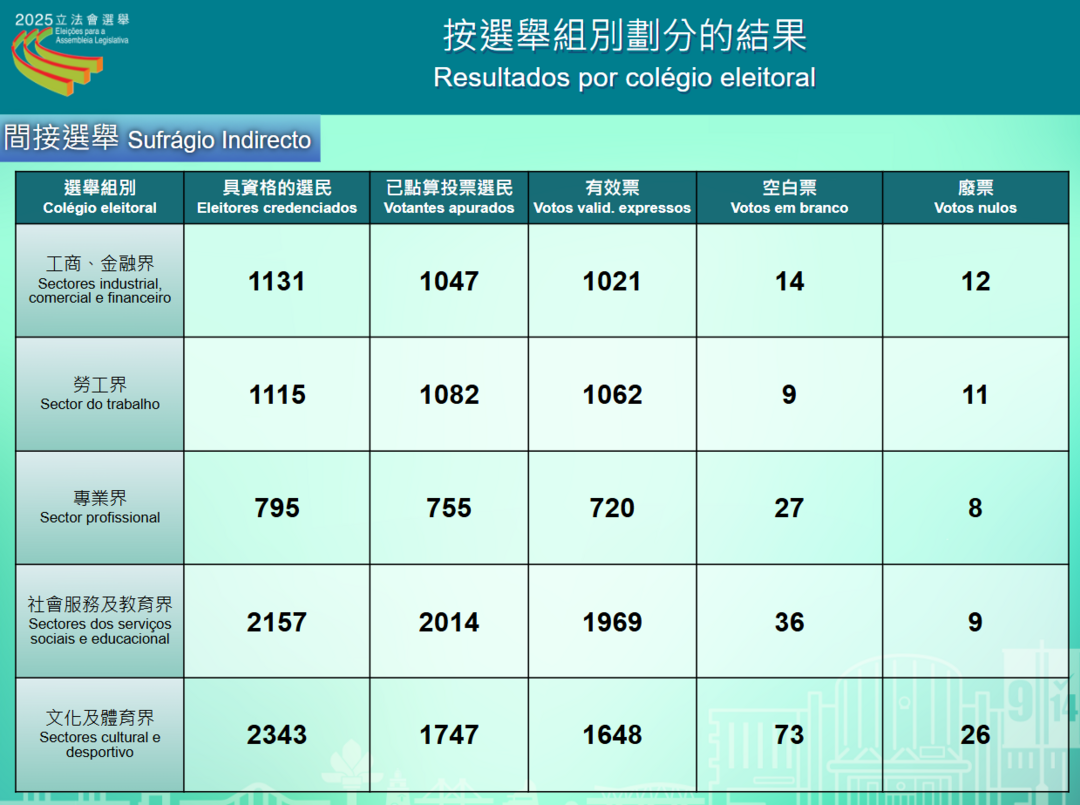Click the Votantes apurados column header
1080x805 pixels.
coord(449,197)
